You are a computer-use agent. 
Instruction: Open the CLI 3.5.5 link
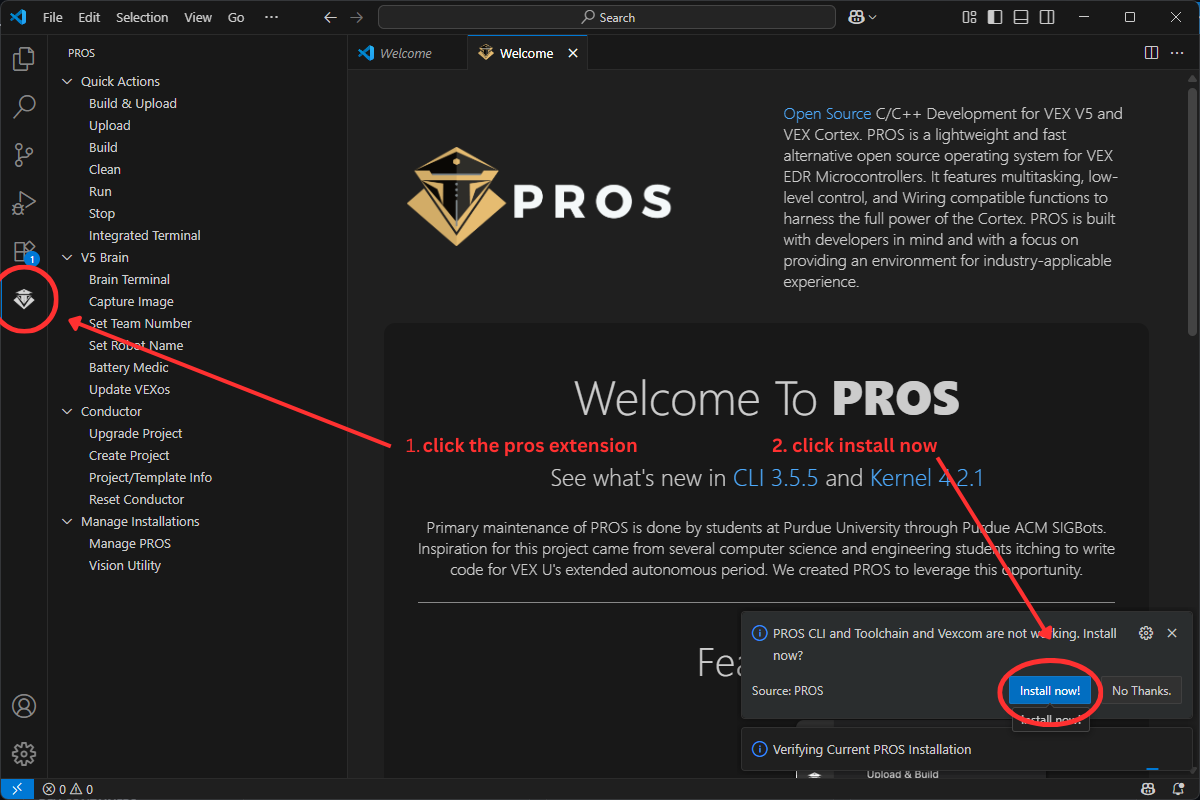775,478
